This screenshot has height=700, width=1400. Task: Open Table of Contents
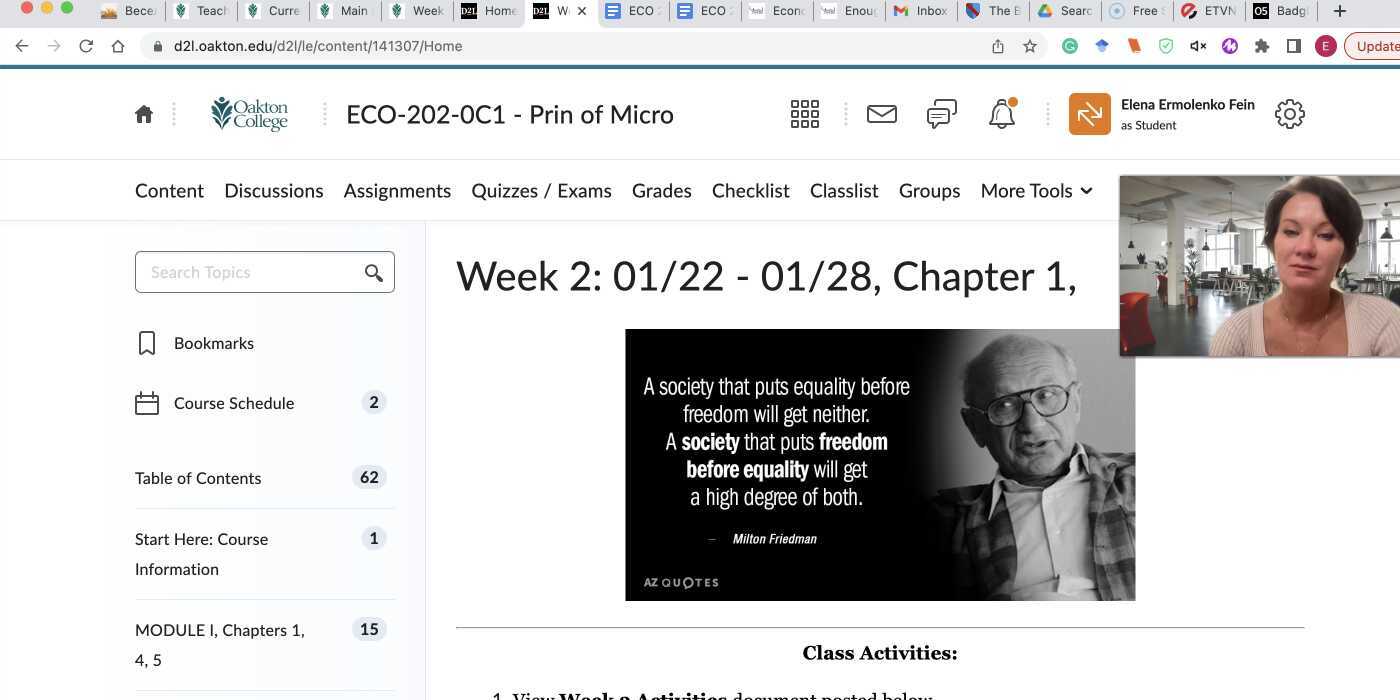(197, 478)
